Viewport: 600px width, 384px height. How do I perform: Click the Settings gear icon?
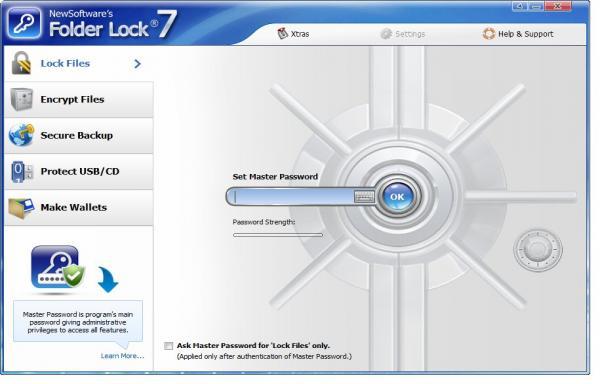386,34
